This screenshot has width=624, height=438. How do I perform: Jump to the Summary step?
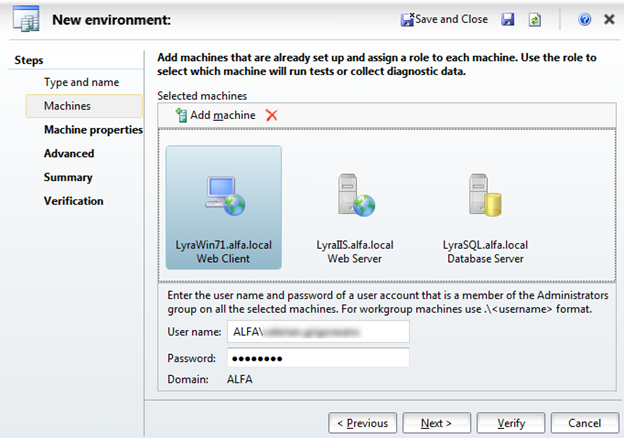click(x=68, y=177)
